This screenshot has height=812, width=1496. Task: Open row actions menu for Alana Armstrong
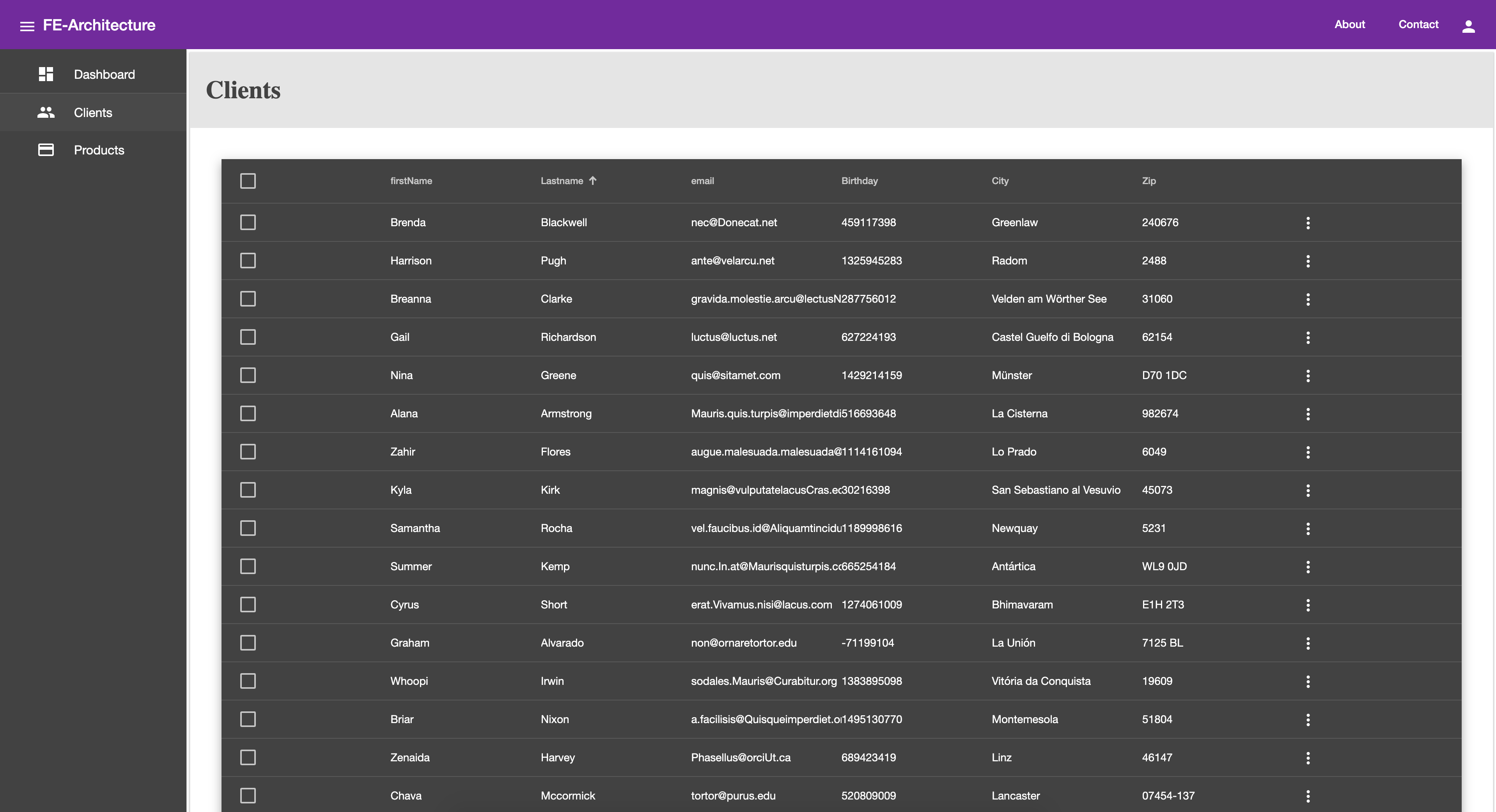click(x=1308, y=413)
